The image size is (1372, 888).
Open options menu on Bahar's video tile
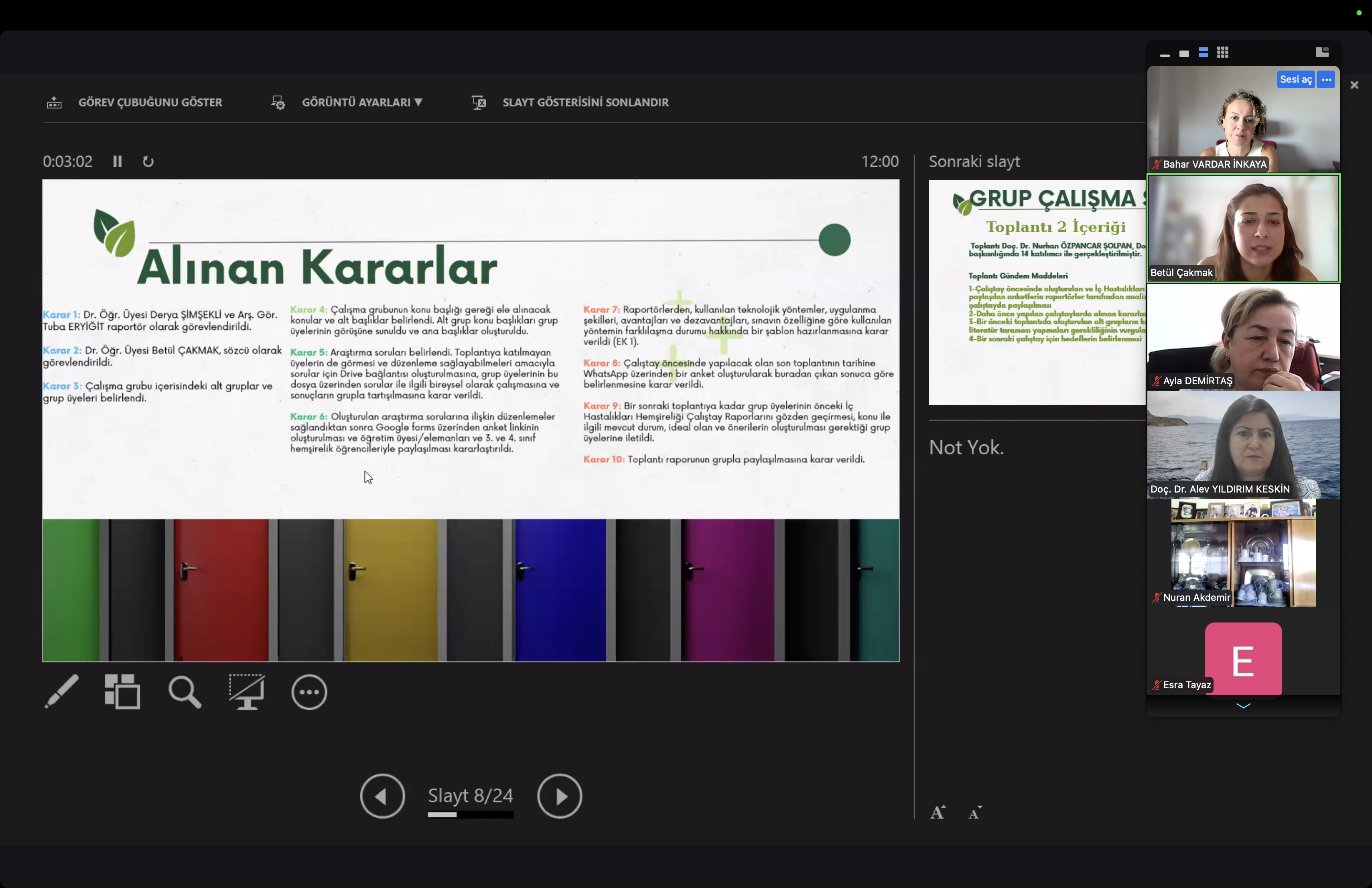click(1326, 79)
